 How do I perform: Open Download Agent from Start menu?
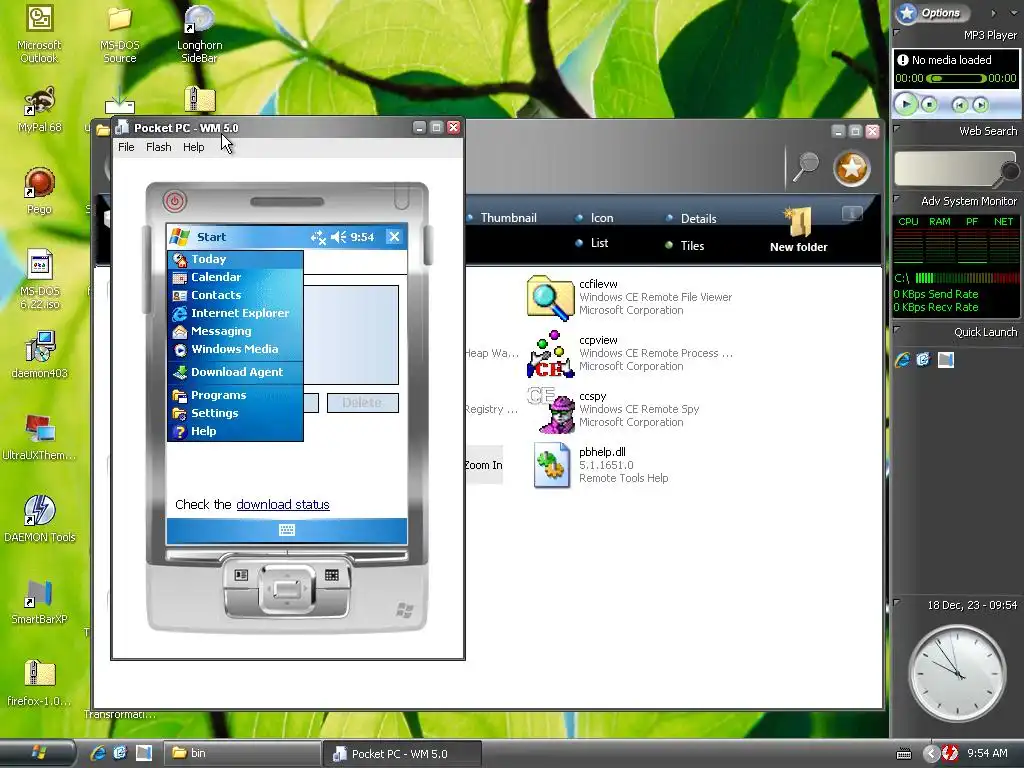[236, 372]
